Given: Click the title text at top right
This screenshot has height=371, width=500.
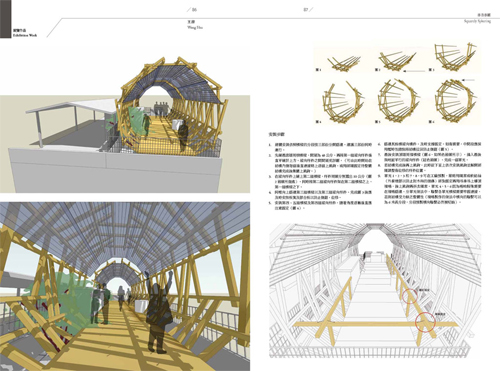Looking at the screenshot, I should tap(478, 18).
